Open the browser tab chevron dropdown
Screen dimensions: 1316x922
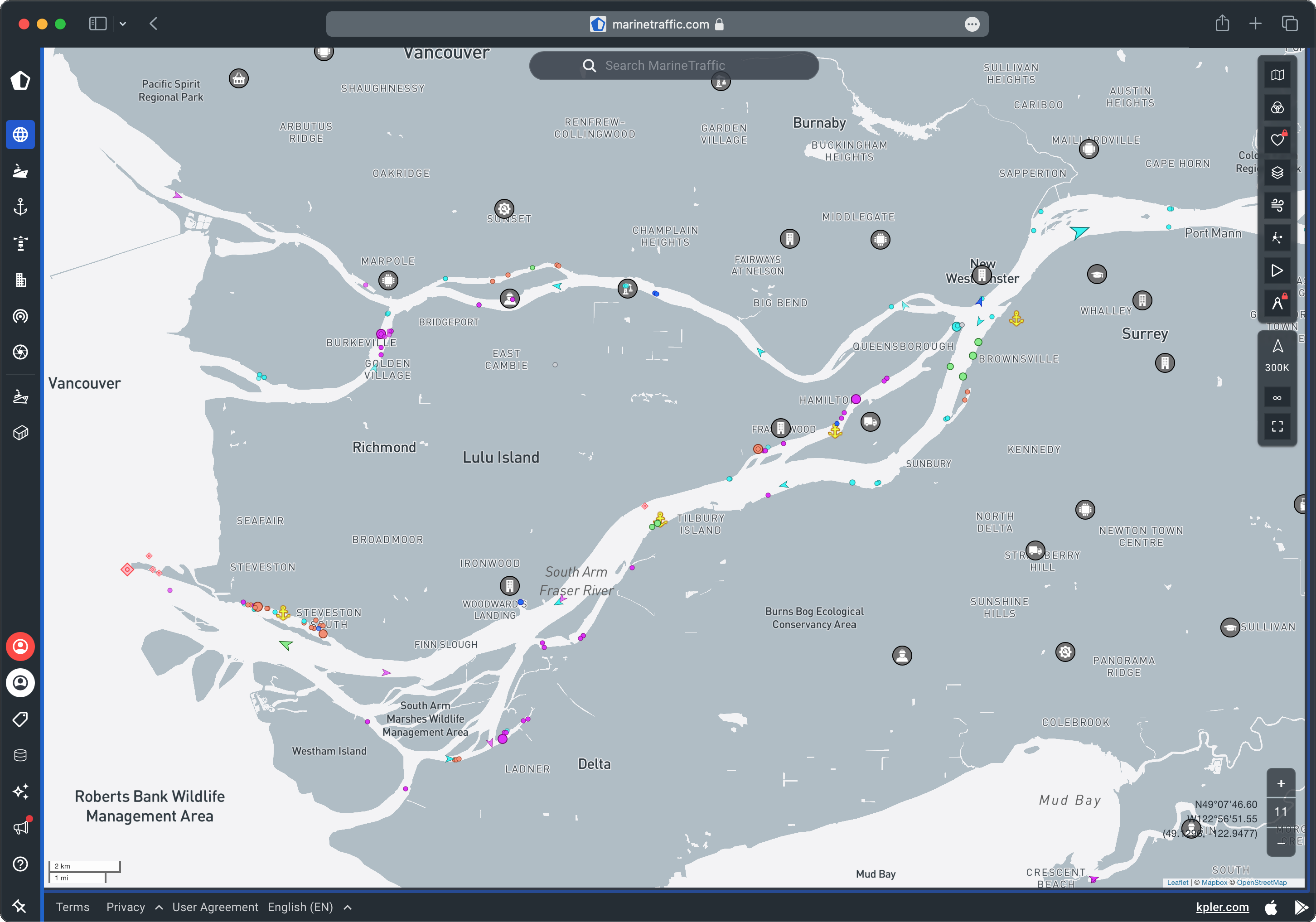click(x=123, y=24)
